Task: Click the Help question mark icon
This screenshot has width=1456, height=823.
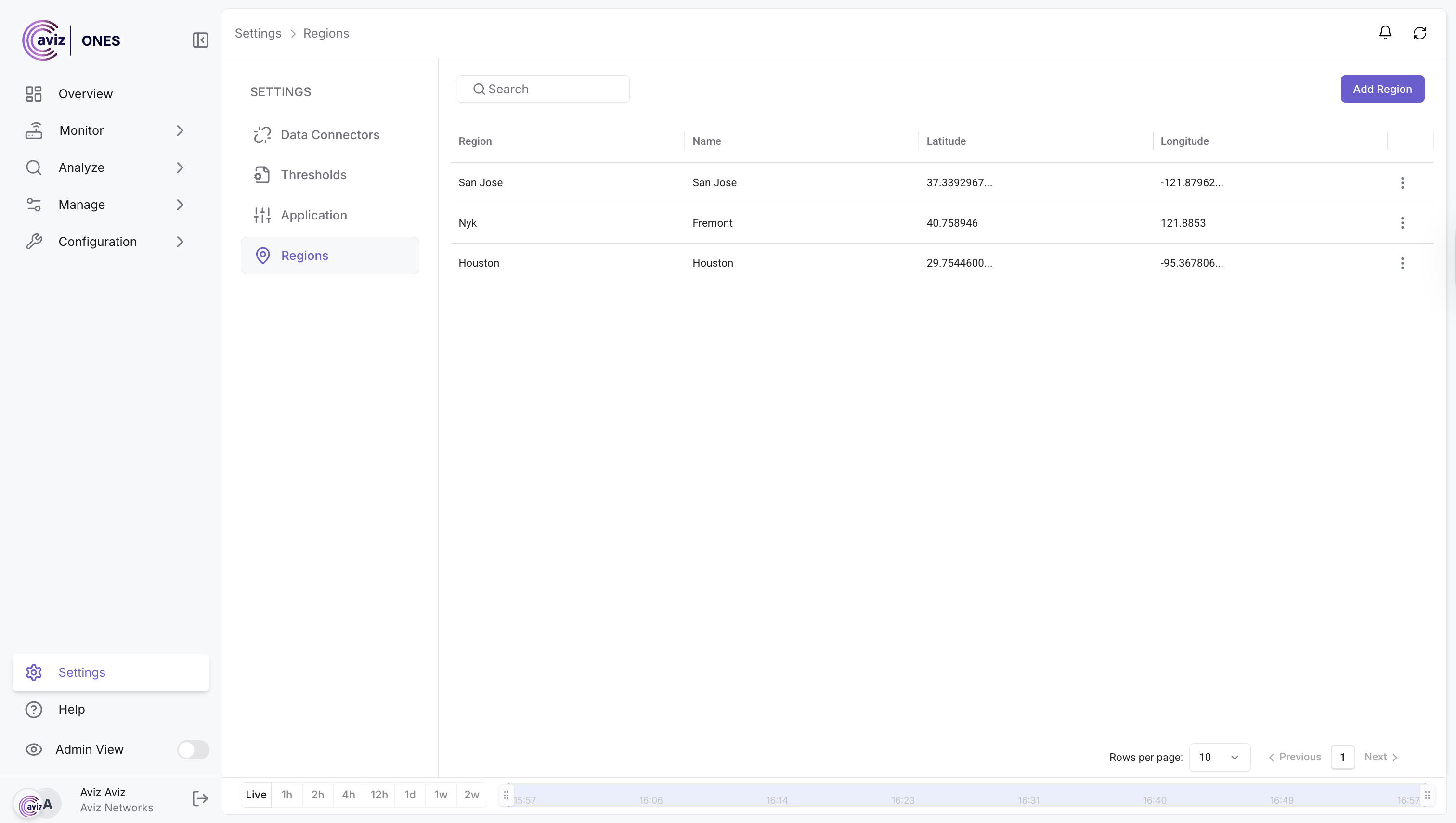Action: (34, 709)
